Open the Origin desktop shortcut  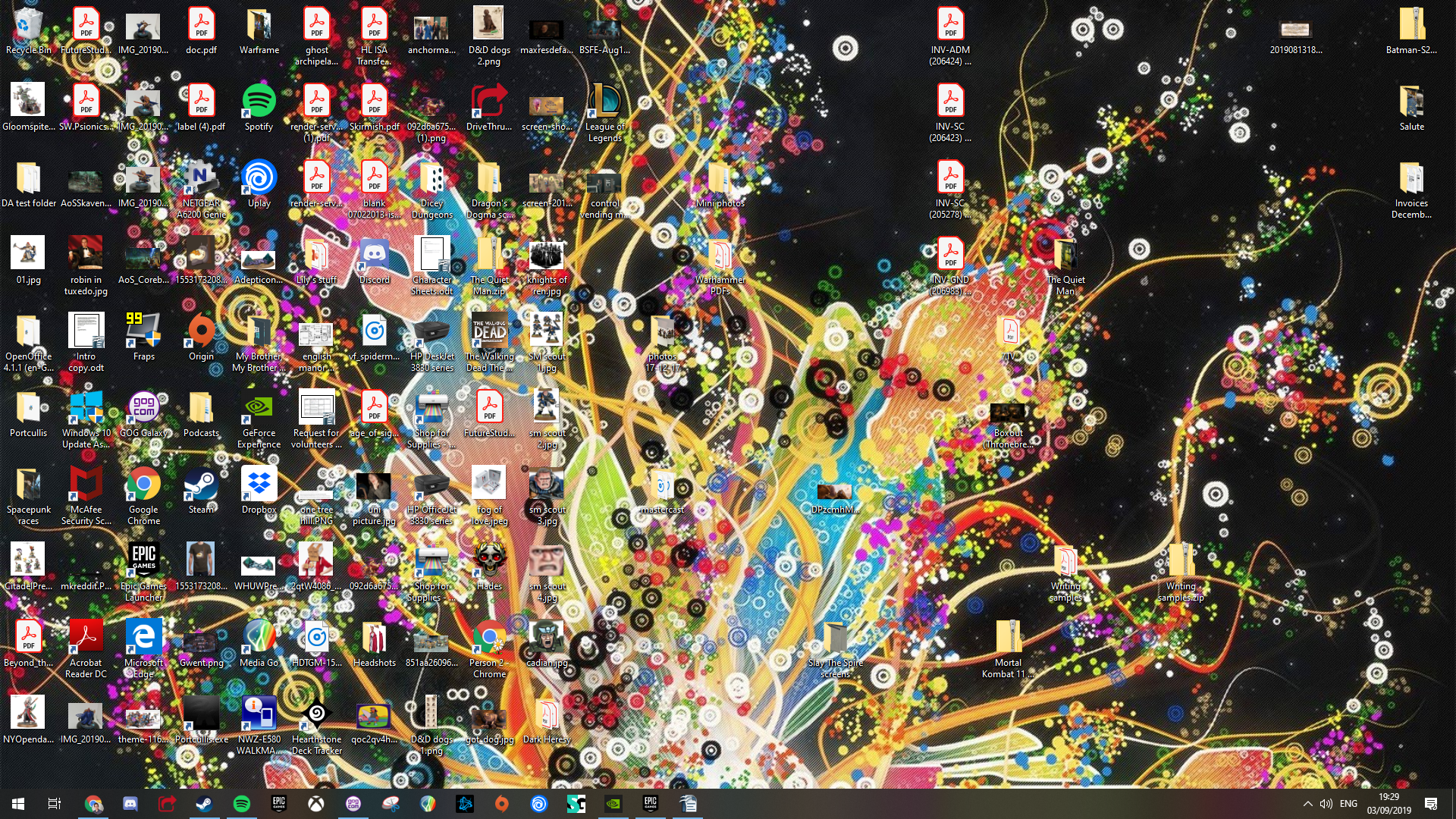click(201, 337)
